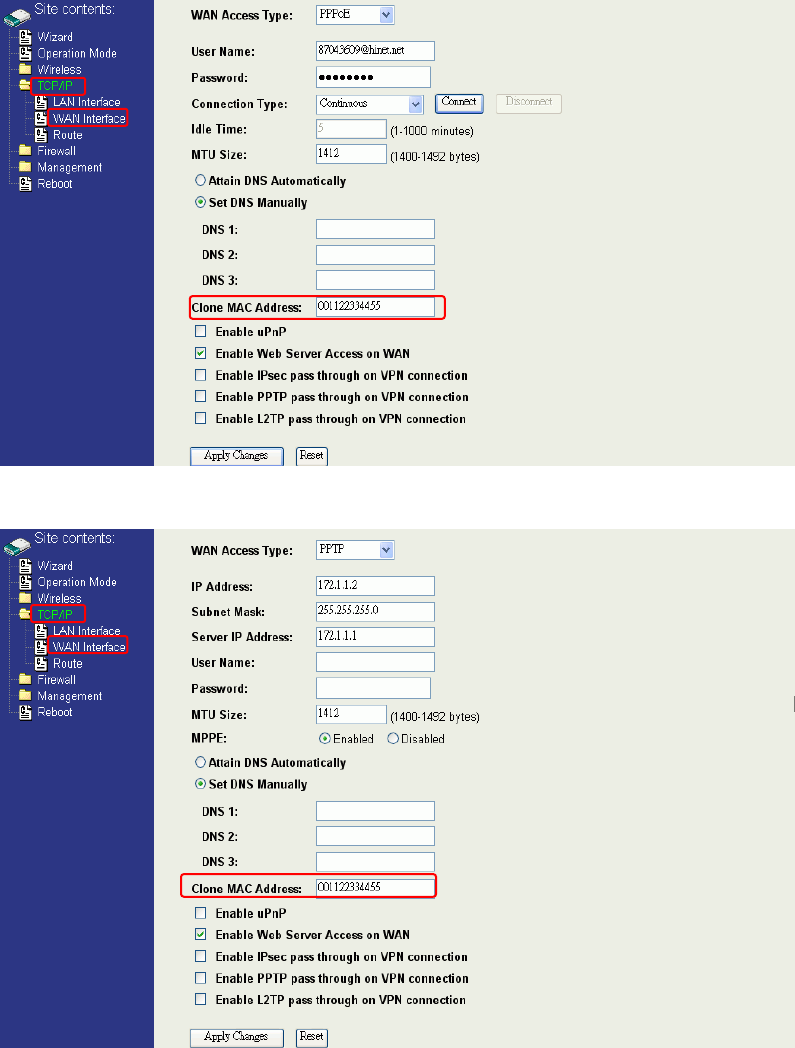Click the PPTP Subnet Mask field
This screenshot has width=795, height=1048.
pyautogui.click(x=375, y=612)
